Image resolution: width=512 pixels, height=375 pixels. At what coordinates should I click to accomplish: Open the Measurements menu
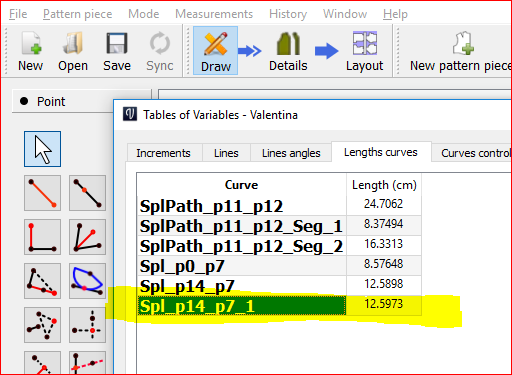(x=214, y=14)
